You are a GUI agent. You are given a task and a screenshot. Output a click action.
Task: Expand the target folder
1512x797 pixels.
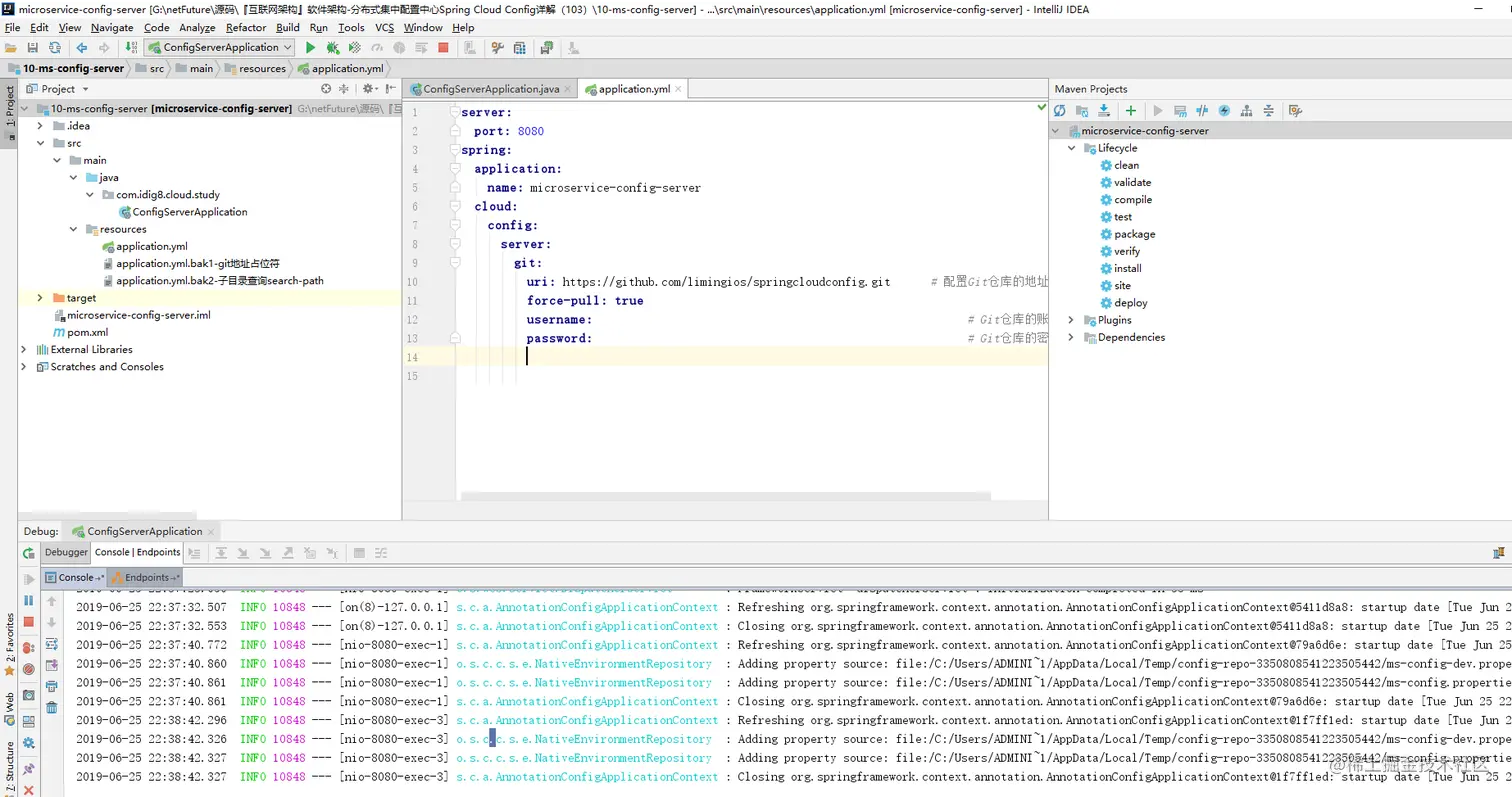[40, 298]
